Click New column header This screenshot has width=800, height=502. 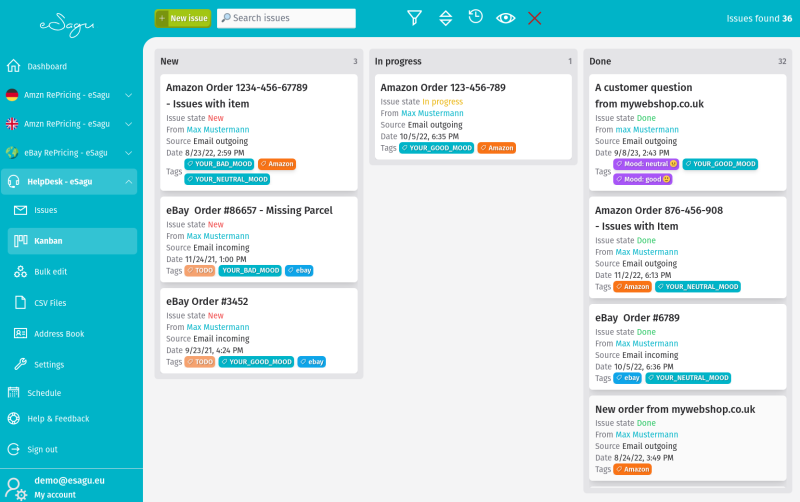pyautogui.click(x=169, y=61)
